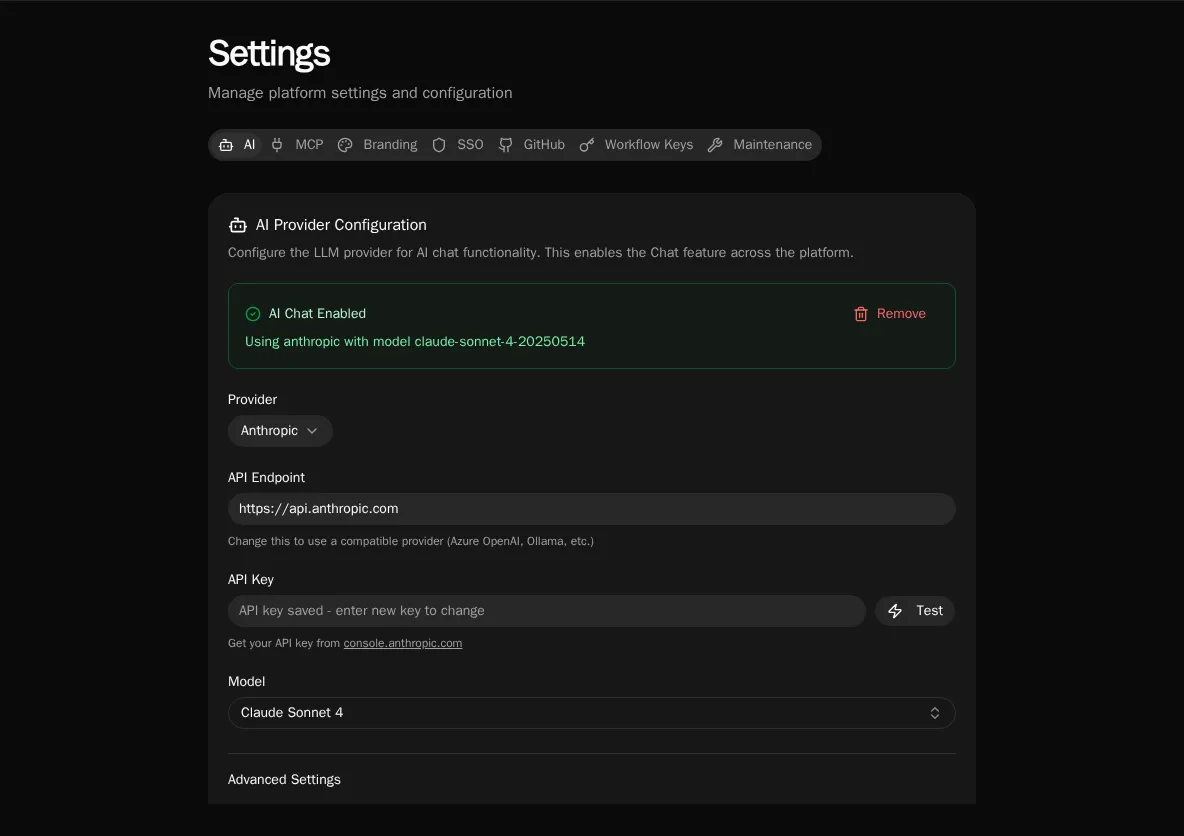The width and height of the screenshot is (1184, 836).
Task: Click the green AI Chat Enabled checkmark
Action: (x=253, y=314)
